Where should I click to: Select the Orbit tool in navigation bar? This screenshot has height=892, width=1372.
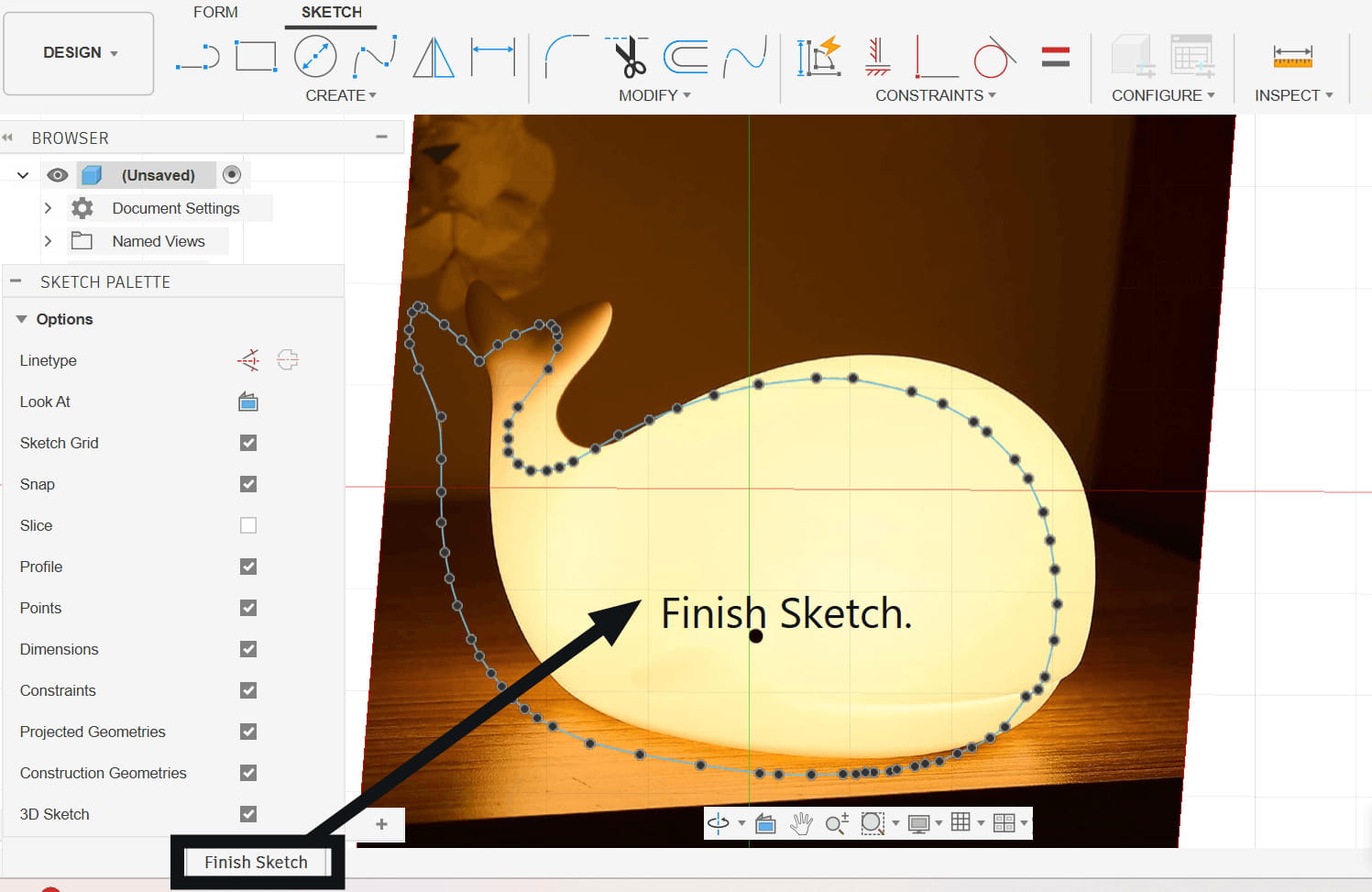click(719, 823)
